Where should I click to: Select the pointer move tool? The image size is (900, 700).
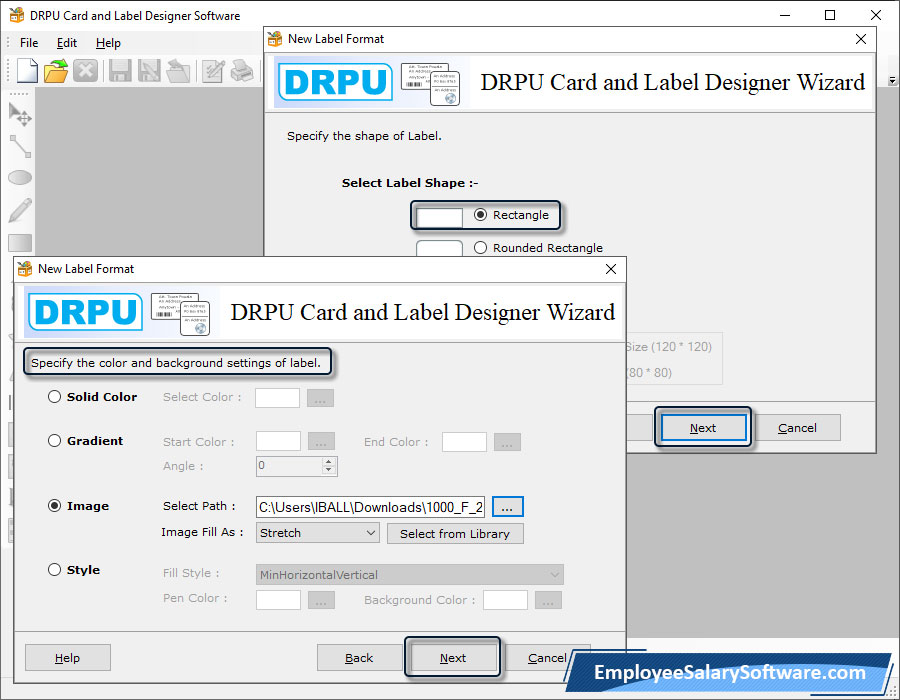coord(20,114)
